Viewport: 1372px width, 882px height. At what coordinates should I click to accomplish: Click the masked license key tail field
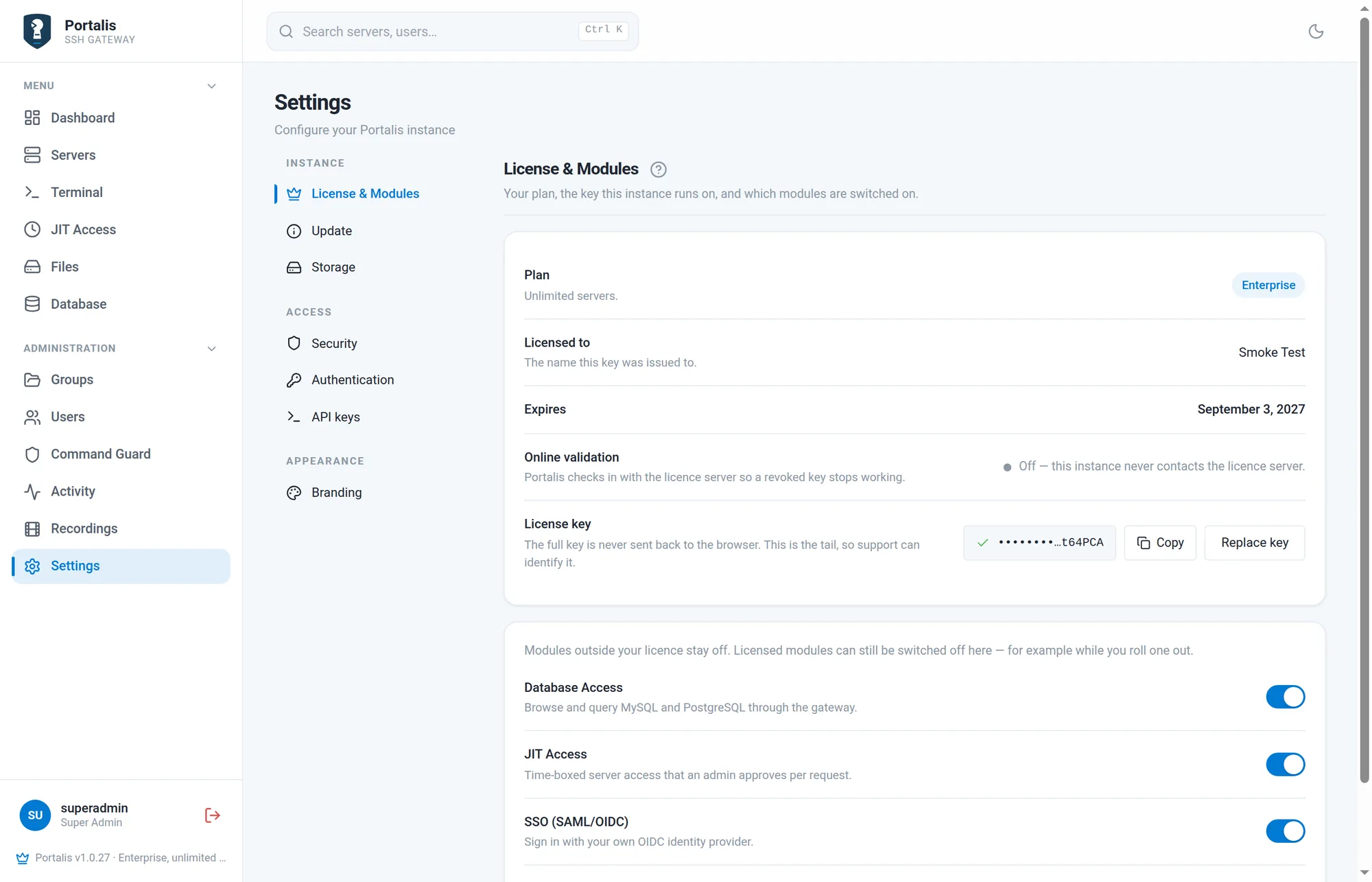click(1039, 543)
